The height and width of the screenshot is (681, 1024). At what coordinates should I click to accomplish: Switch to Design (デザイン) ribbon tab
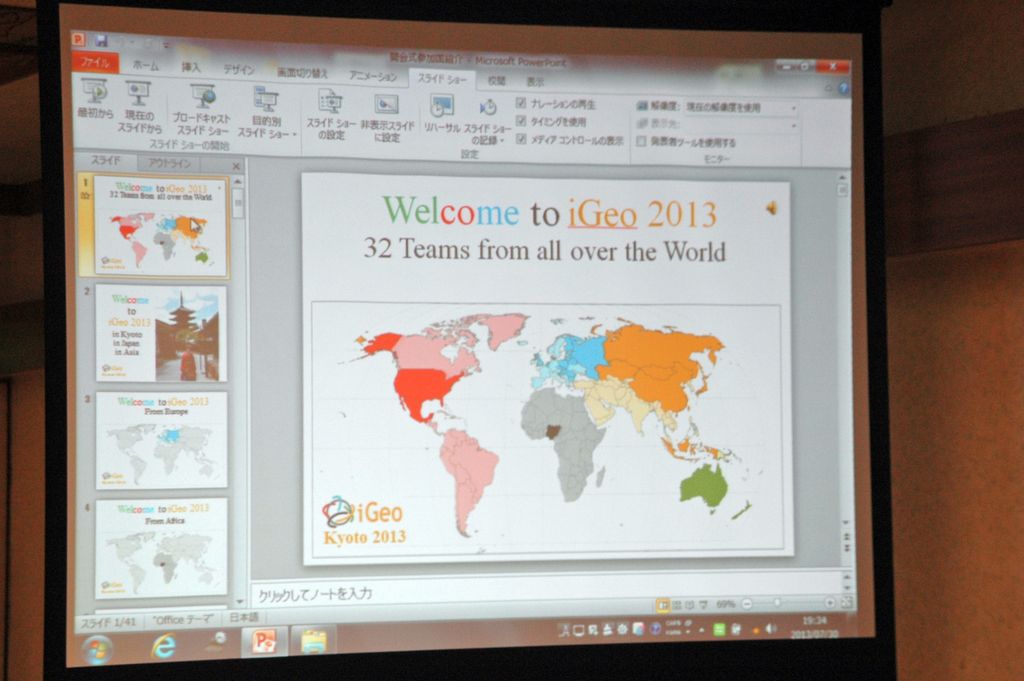[238, 69]
